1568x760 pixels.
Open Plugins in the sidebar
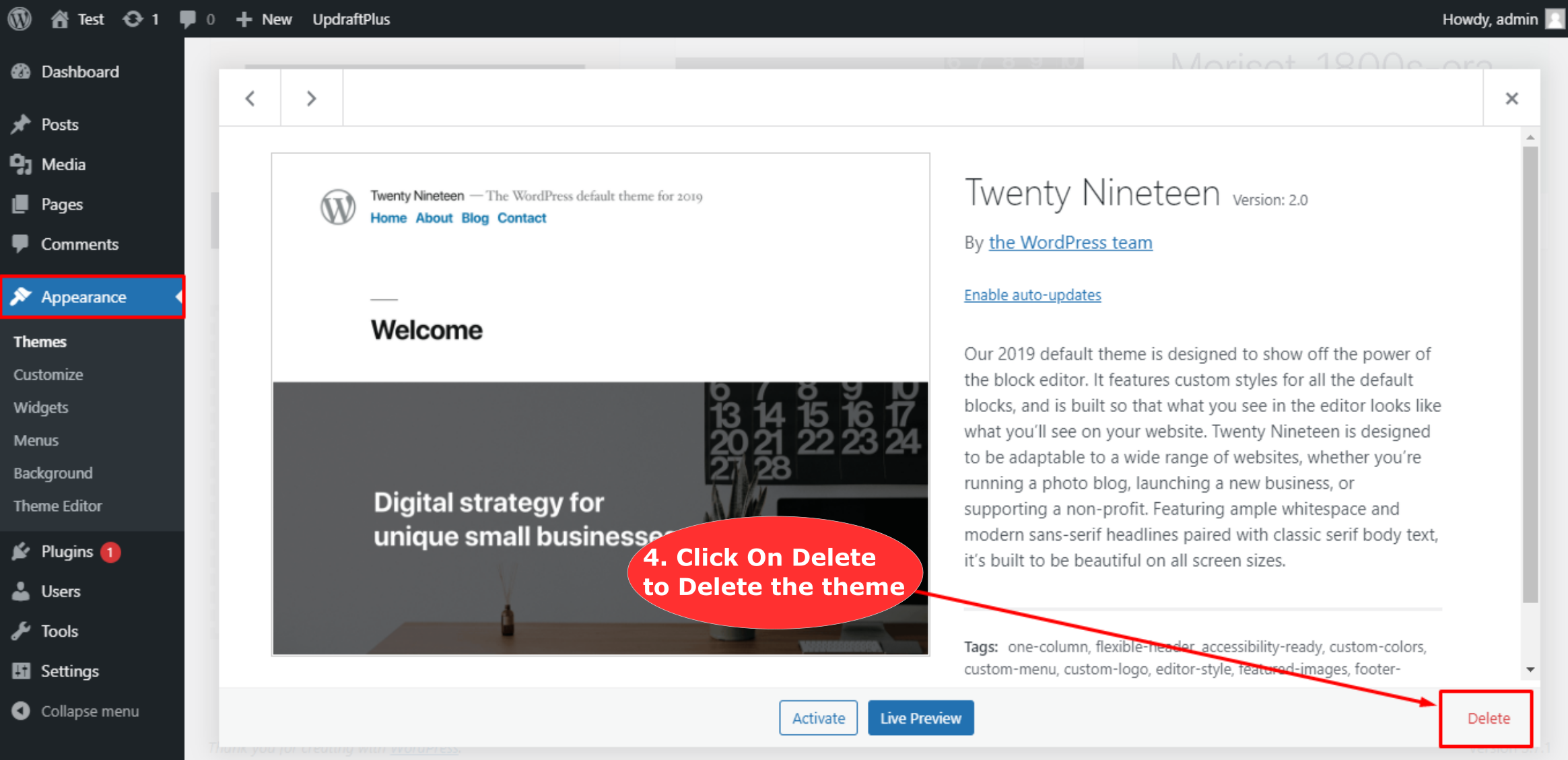click(x=67, y=551)
